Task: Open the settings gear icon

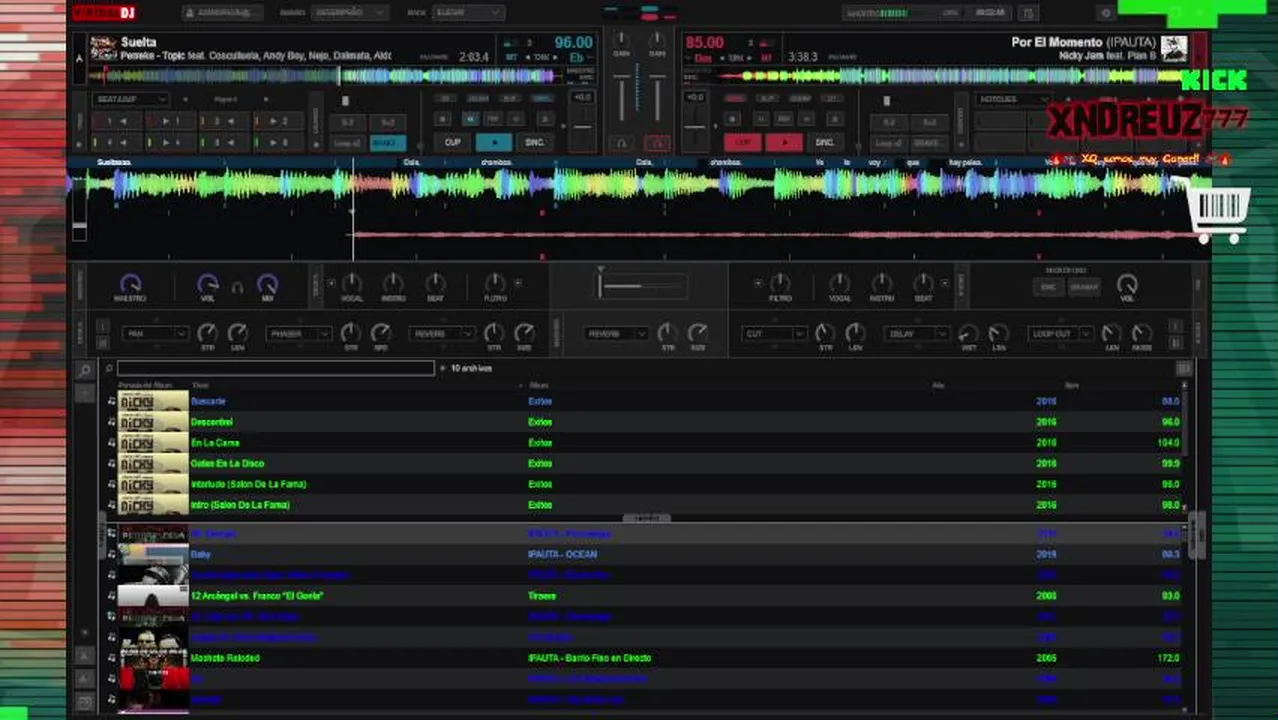Action: point(1105,13)
